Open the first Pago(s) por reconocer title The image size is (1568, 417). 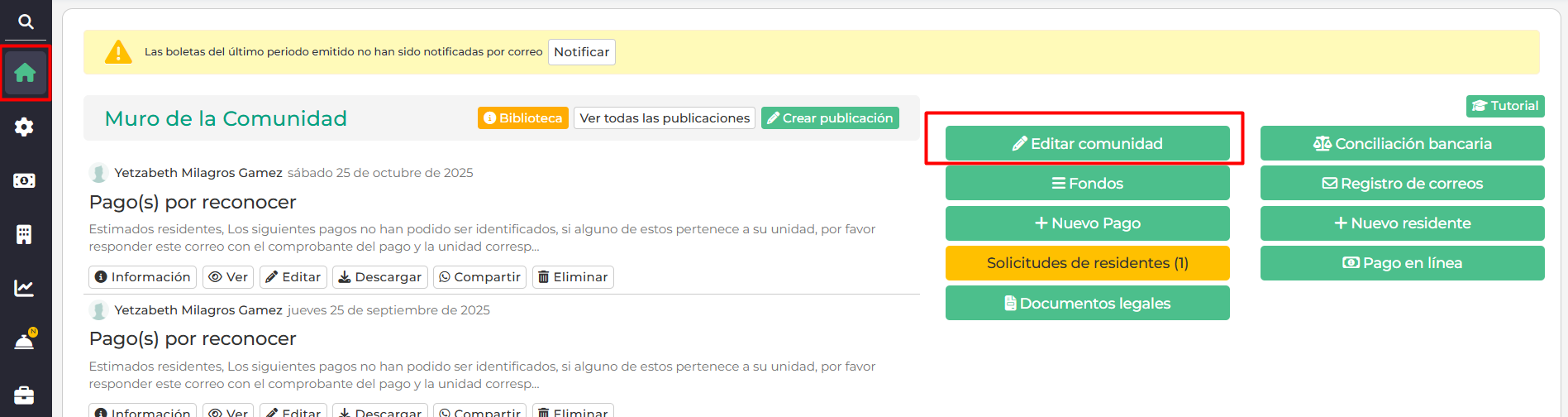coord(193,202)
